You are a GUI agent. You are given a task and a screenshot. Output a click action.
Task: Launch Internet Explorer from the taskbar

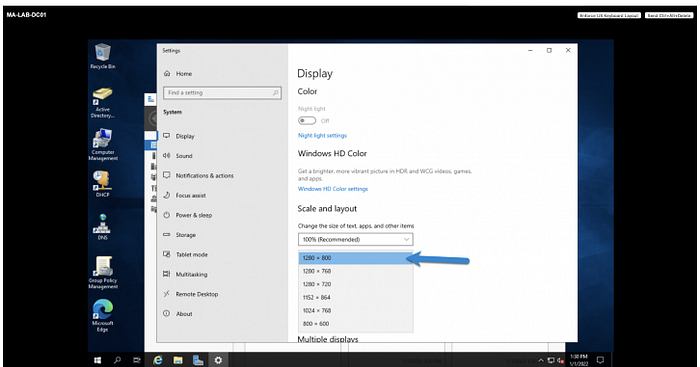[x=158, y=360]
